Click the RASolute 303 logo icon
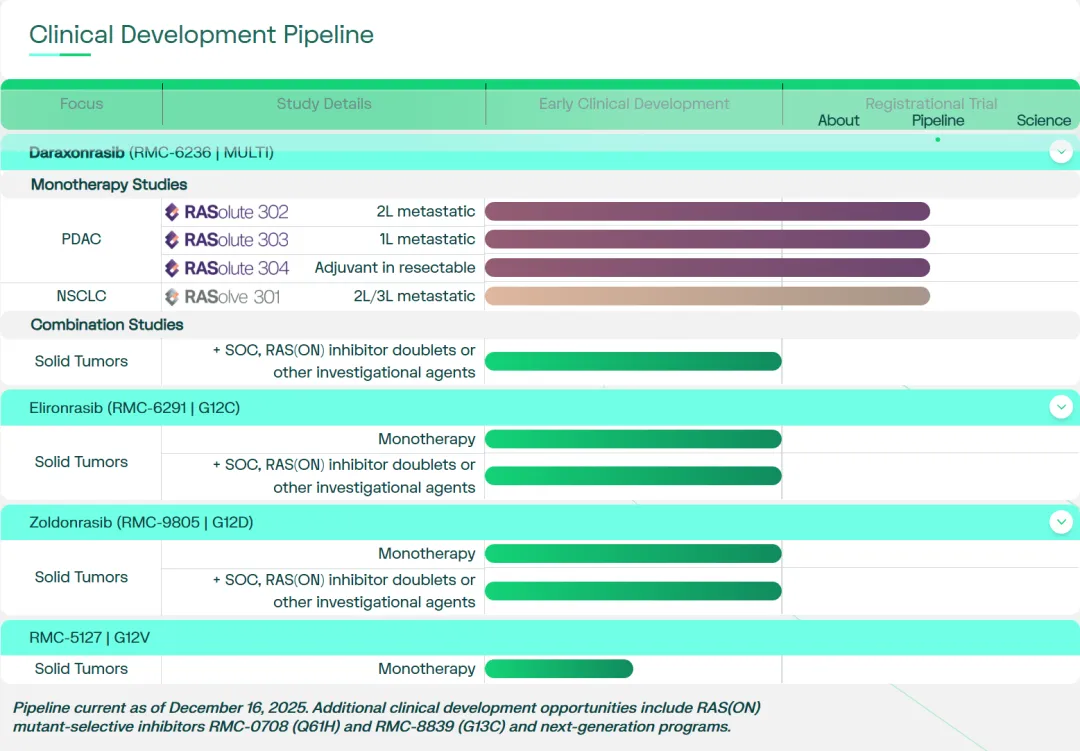This screenshot has height=751, width=1080. [x=172, y=240]
